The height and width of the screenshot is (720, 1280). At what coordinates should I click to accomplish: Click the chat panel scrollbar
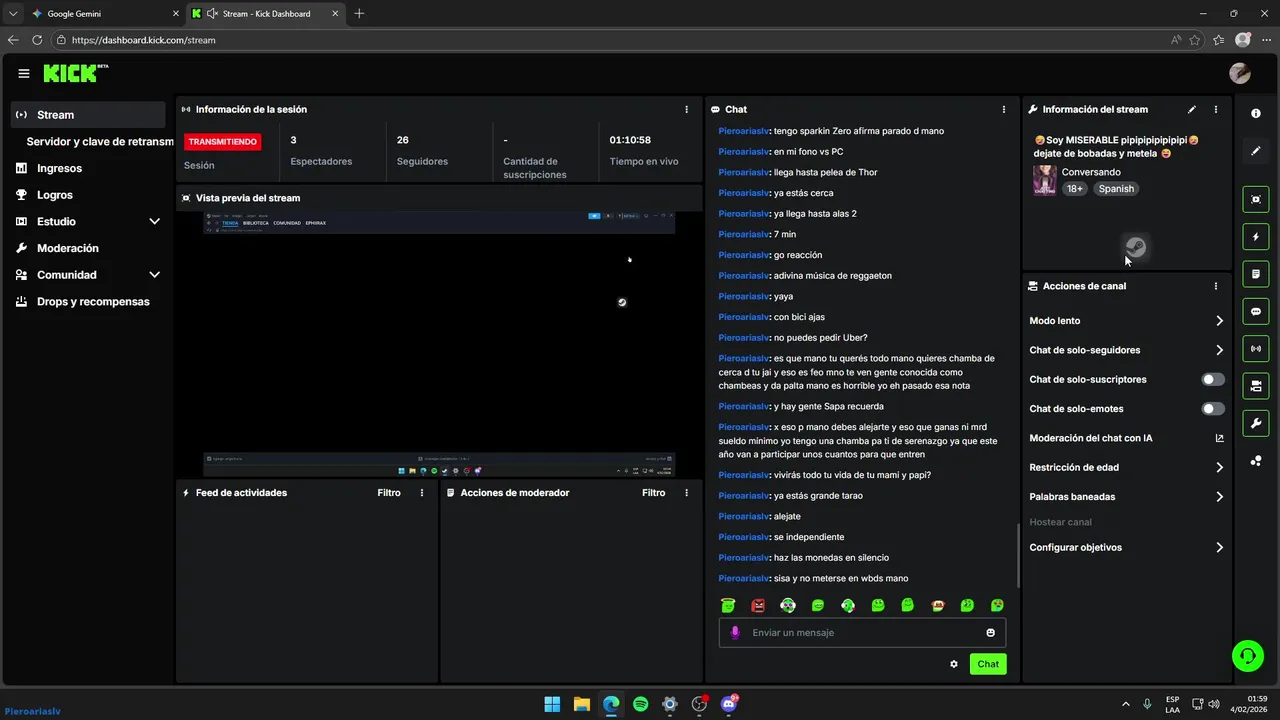(1018, 556)
